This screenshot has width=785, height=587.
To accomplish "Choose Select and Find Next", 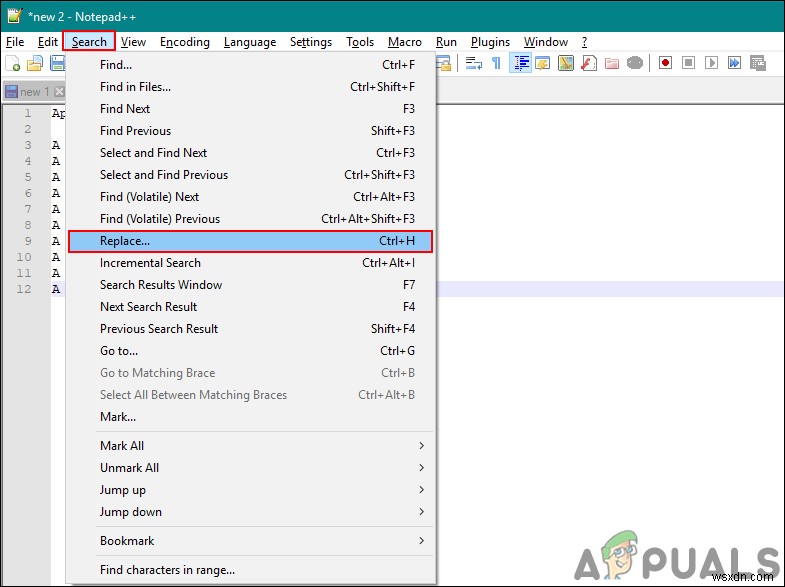I will [x=250, y=153].
